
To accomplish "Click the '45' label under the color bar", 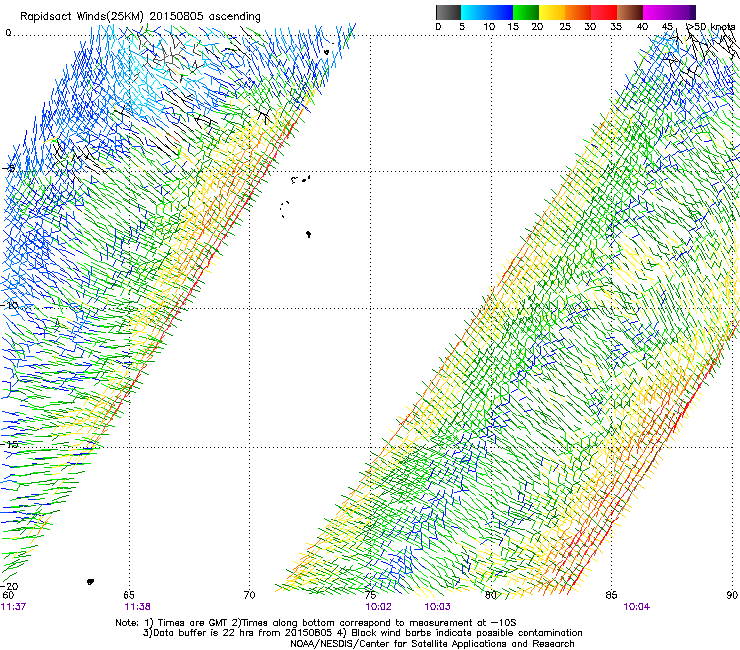I will (x=667, y=27).
